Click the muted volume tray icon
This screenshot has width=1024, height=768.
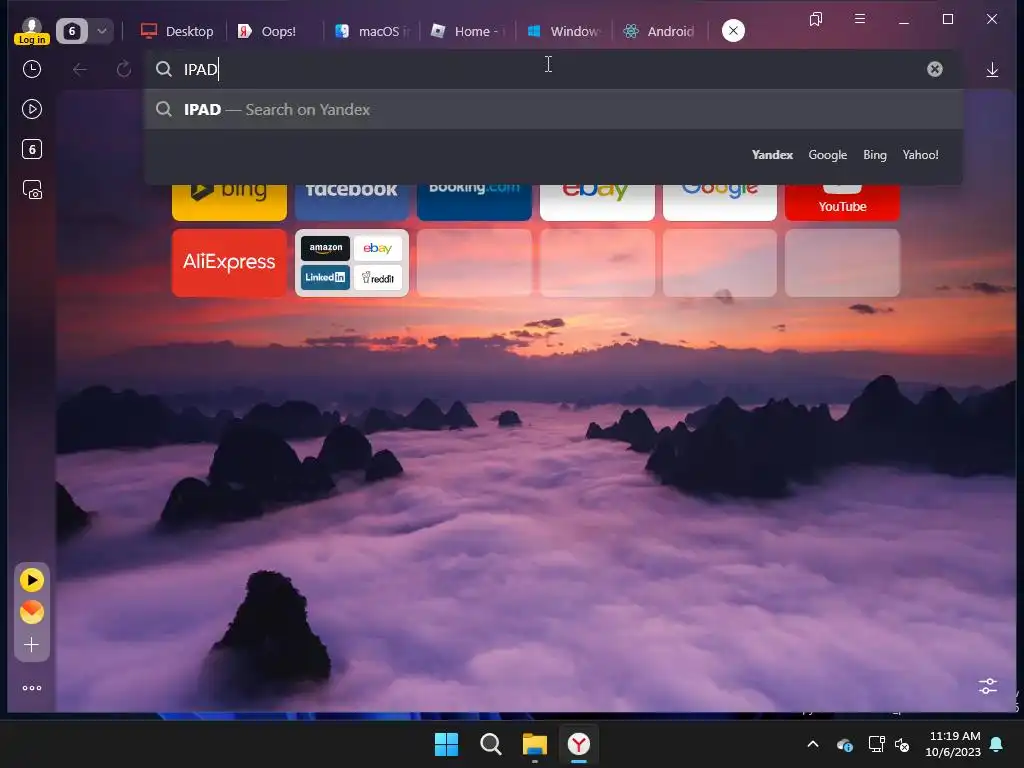[902, 744]
